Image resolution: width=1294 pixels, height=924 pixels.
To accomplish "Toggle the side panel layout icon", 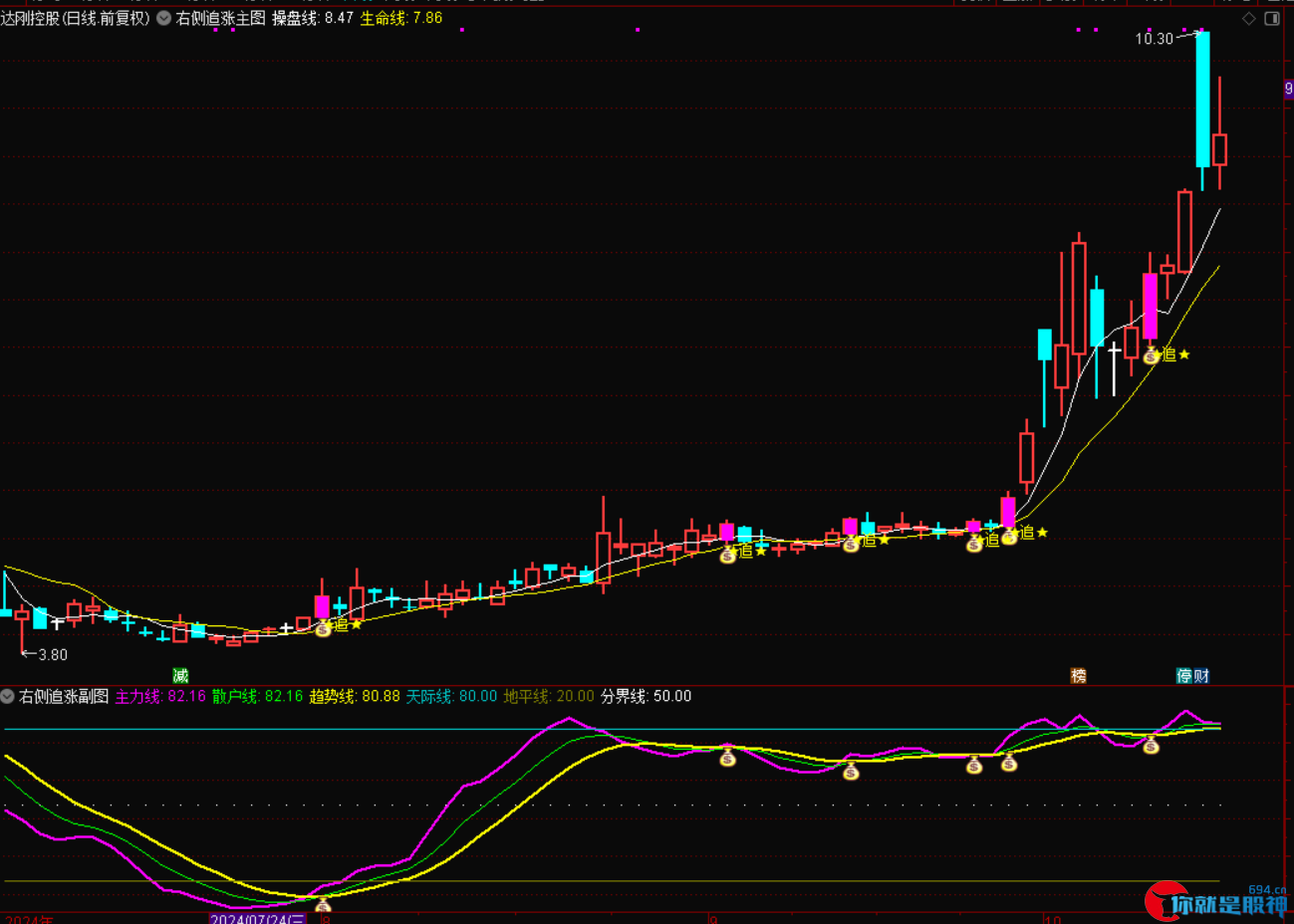I will pos(1272,19).
